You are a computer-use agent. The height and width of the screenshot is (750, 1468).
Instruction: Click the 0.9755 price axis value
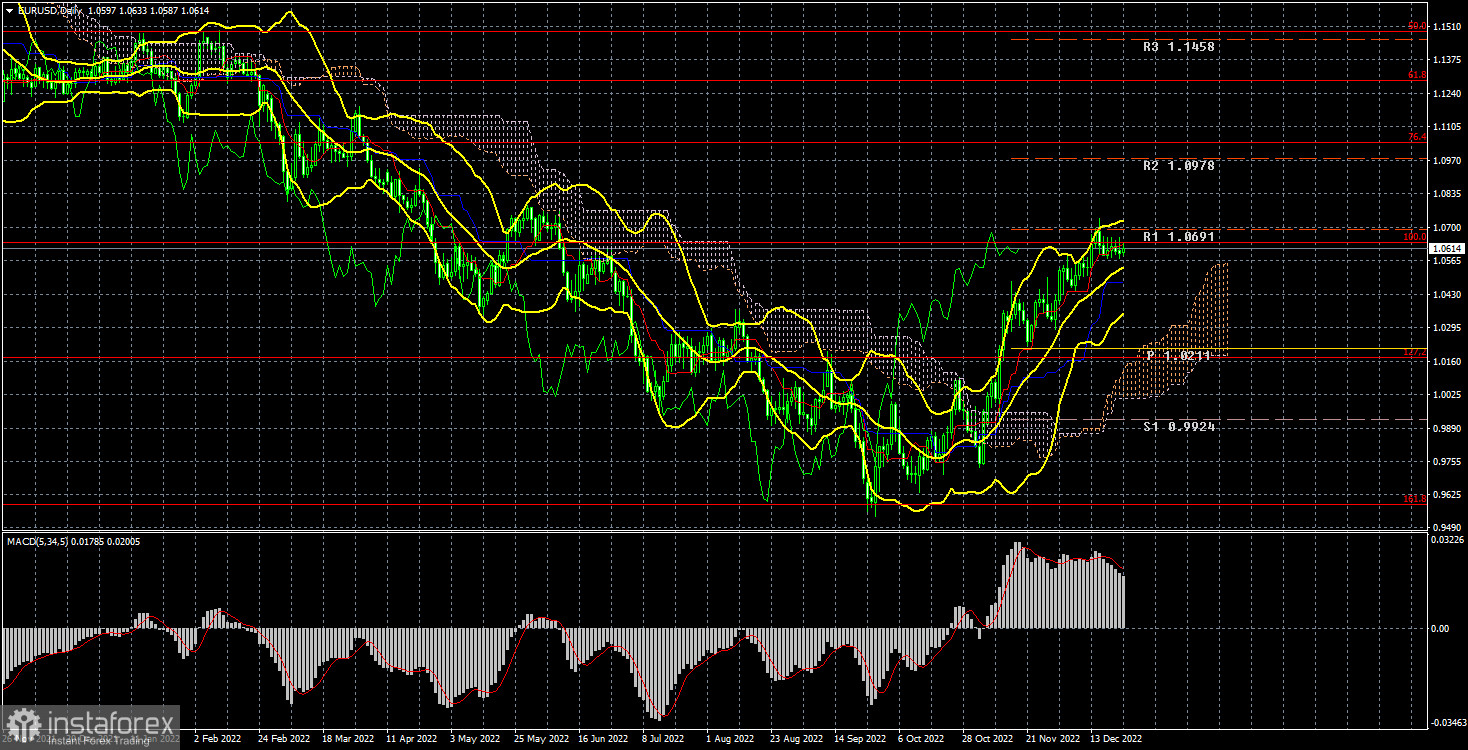coord(1447,461)
